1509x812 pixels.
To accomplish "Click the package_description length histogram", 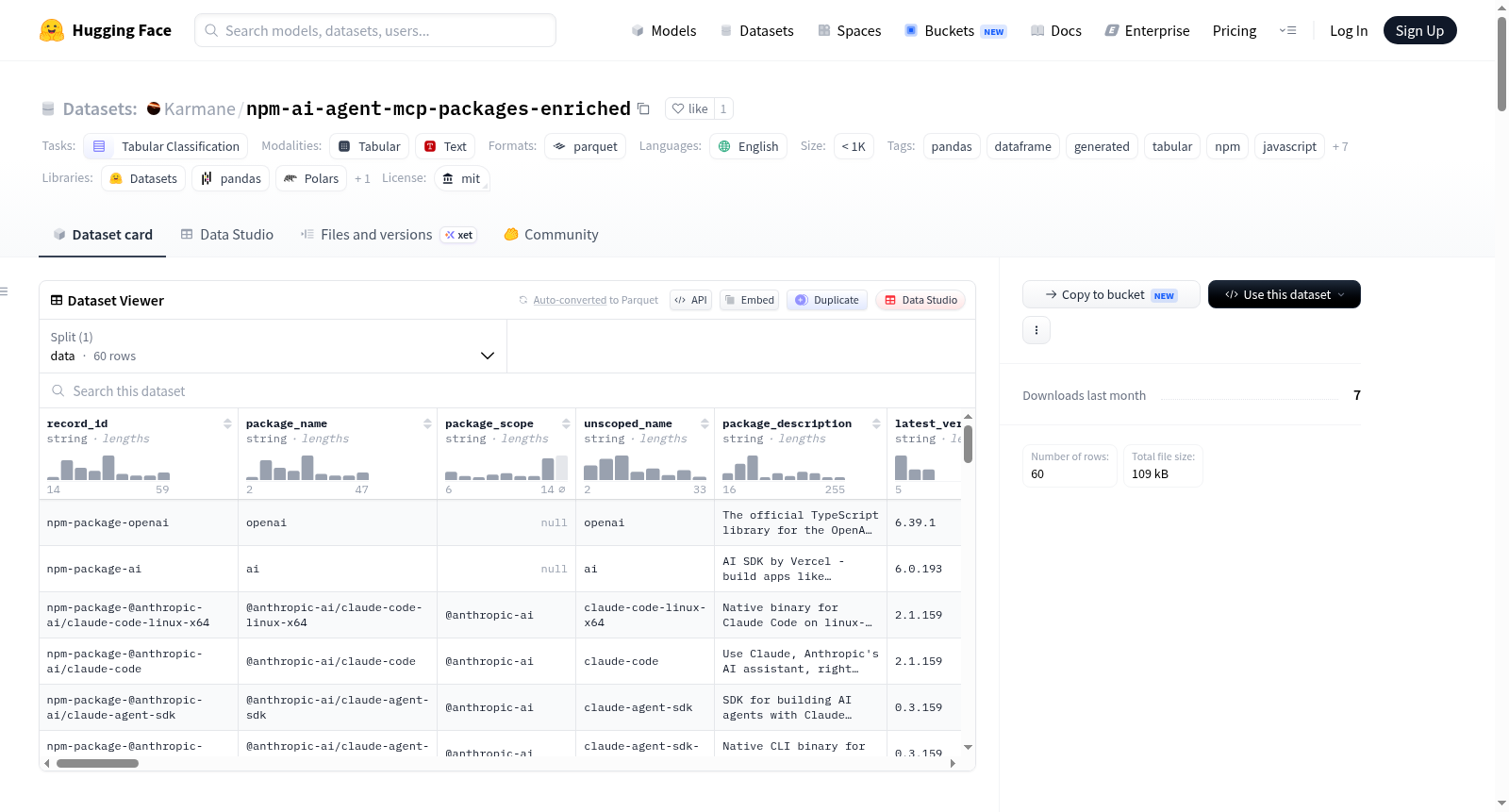I will [x=784, y=467].
